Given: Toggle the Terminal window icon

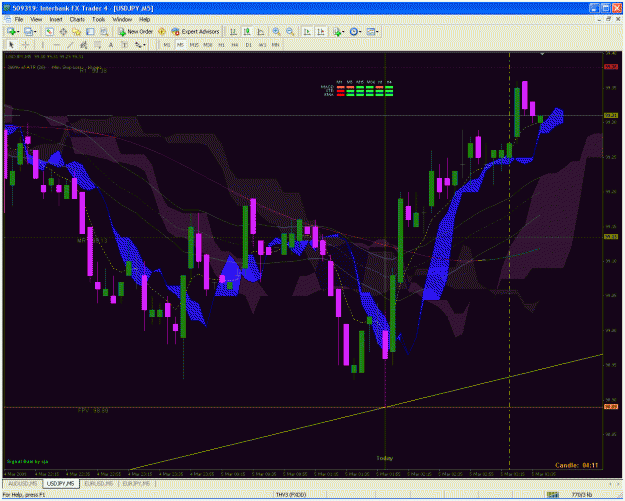Looking at the screenshot, I should click(x=90, y=31).
